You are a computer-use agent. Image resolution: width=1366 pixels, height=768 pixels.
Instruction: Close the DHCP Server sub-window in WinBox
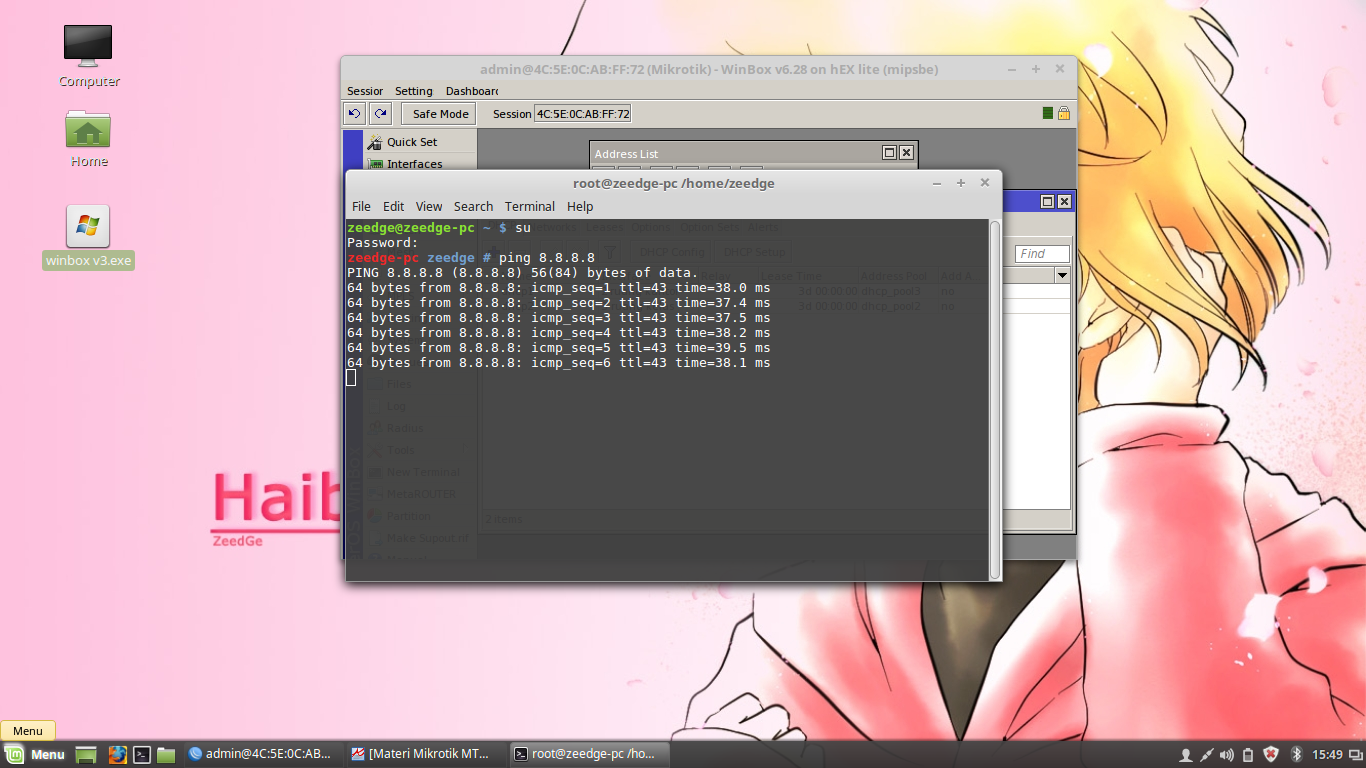coord(1065,201)
